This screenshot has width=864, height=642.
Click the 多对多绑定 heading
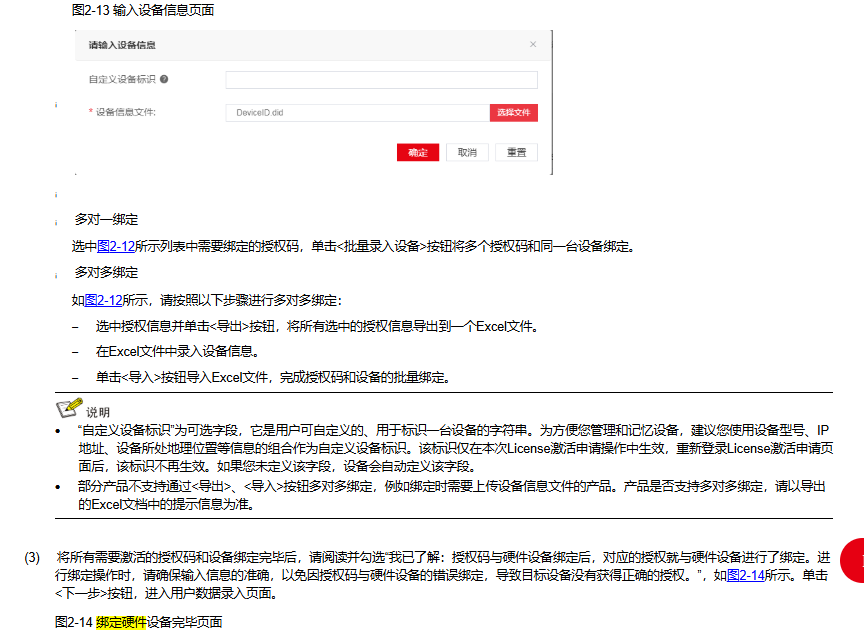click(x=106, y=272)
